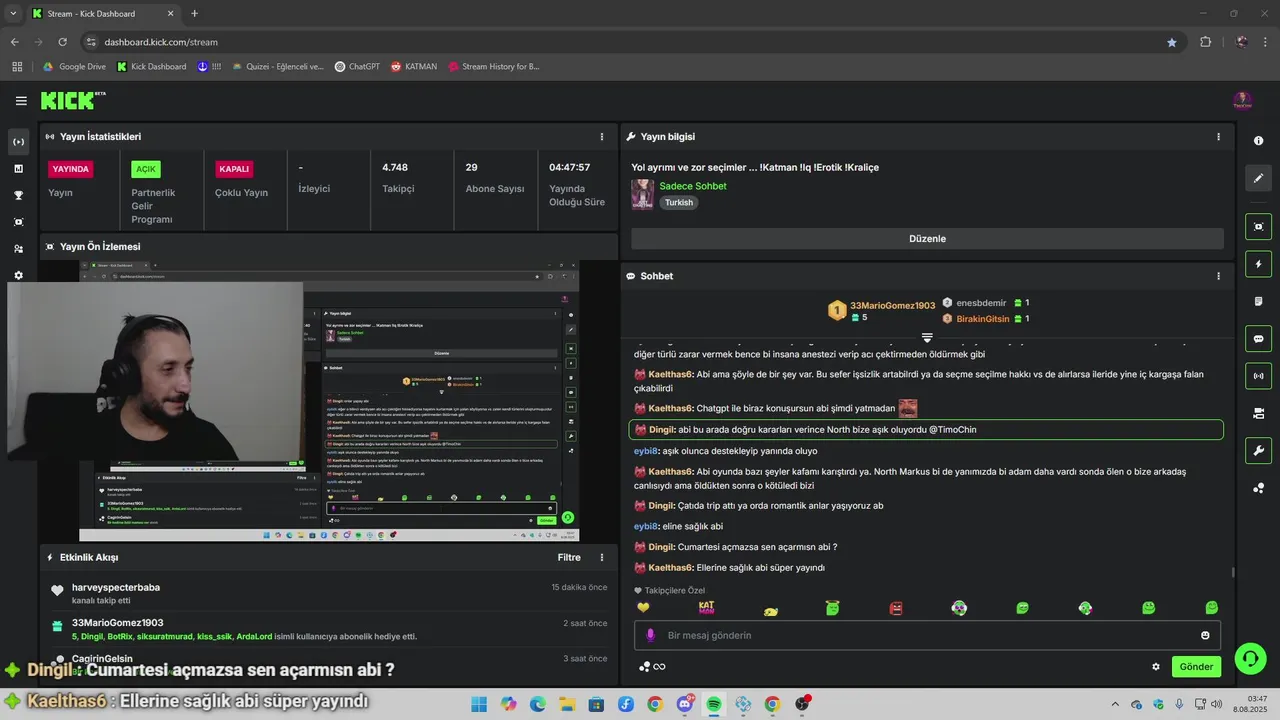Click the Gönder button
Viewport: 1280px width, 720px height.
pos(1196,667)
